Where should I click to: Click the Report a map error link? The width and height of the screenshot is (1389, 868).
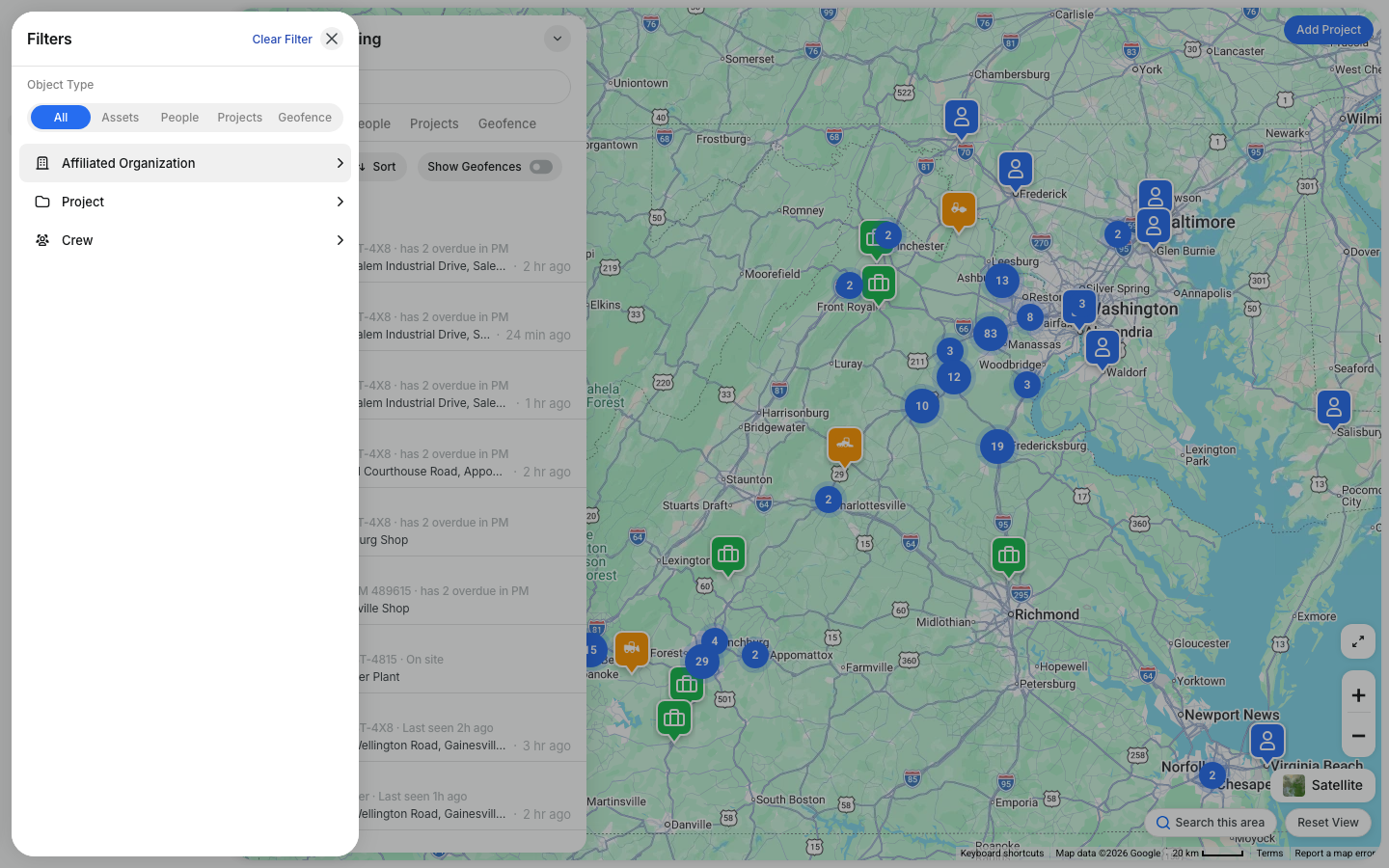pyautogui.click(x=1335, y=854)
